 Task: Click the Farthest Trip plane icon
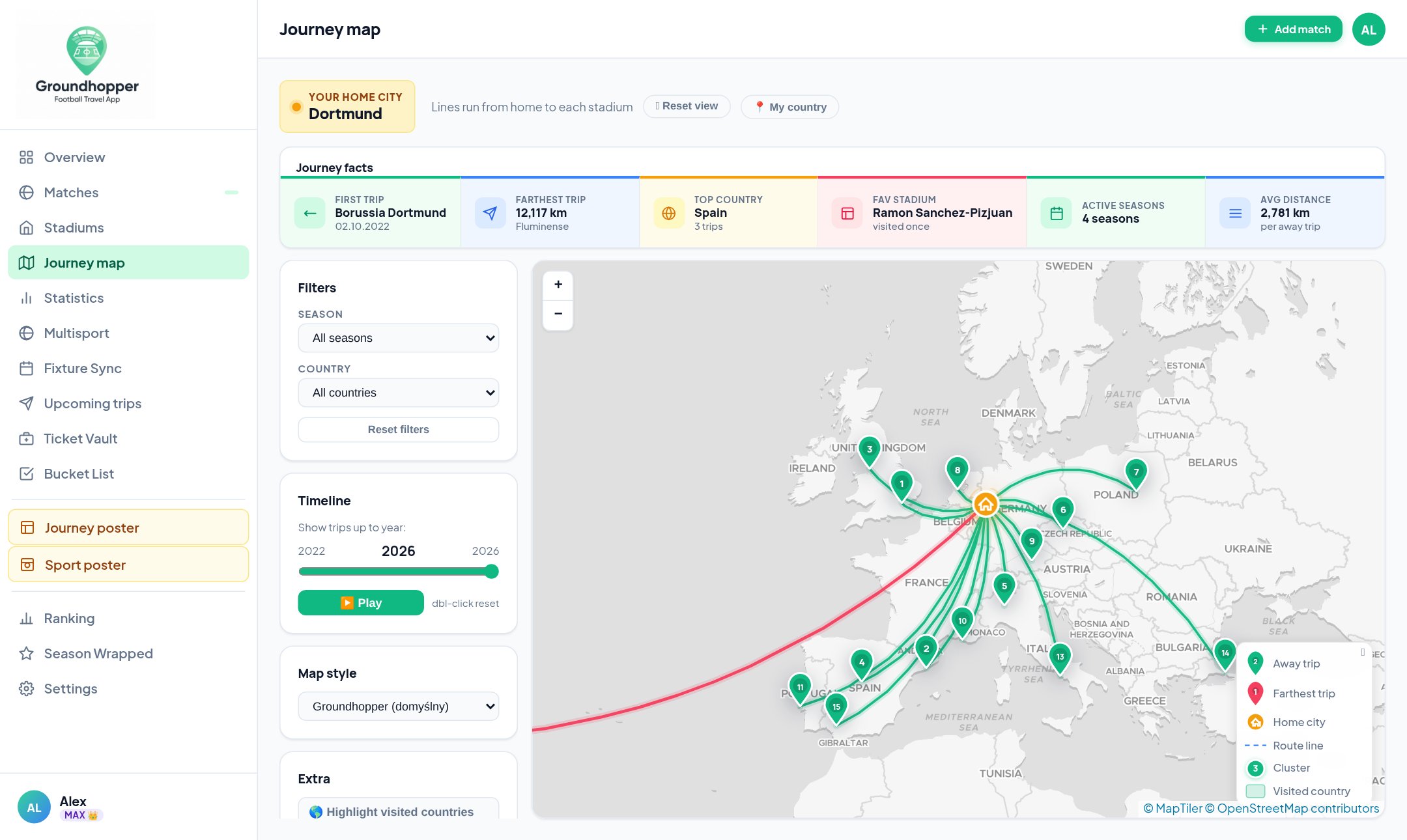[x=490, y=213]
